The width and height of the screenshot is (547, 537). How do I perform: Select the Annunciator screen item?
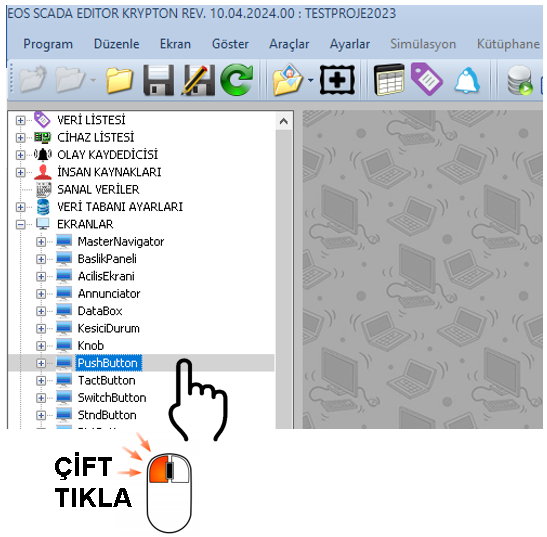tap(109, 294)
